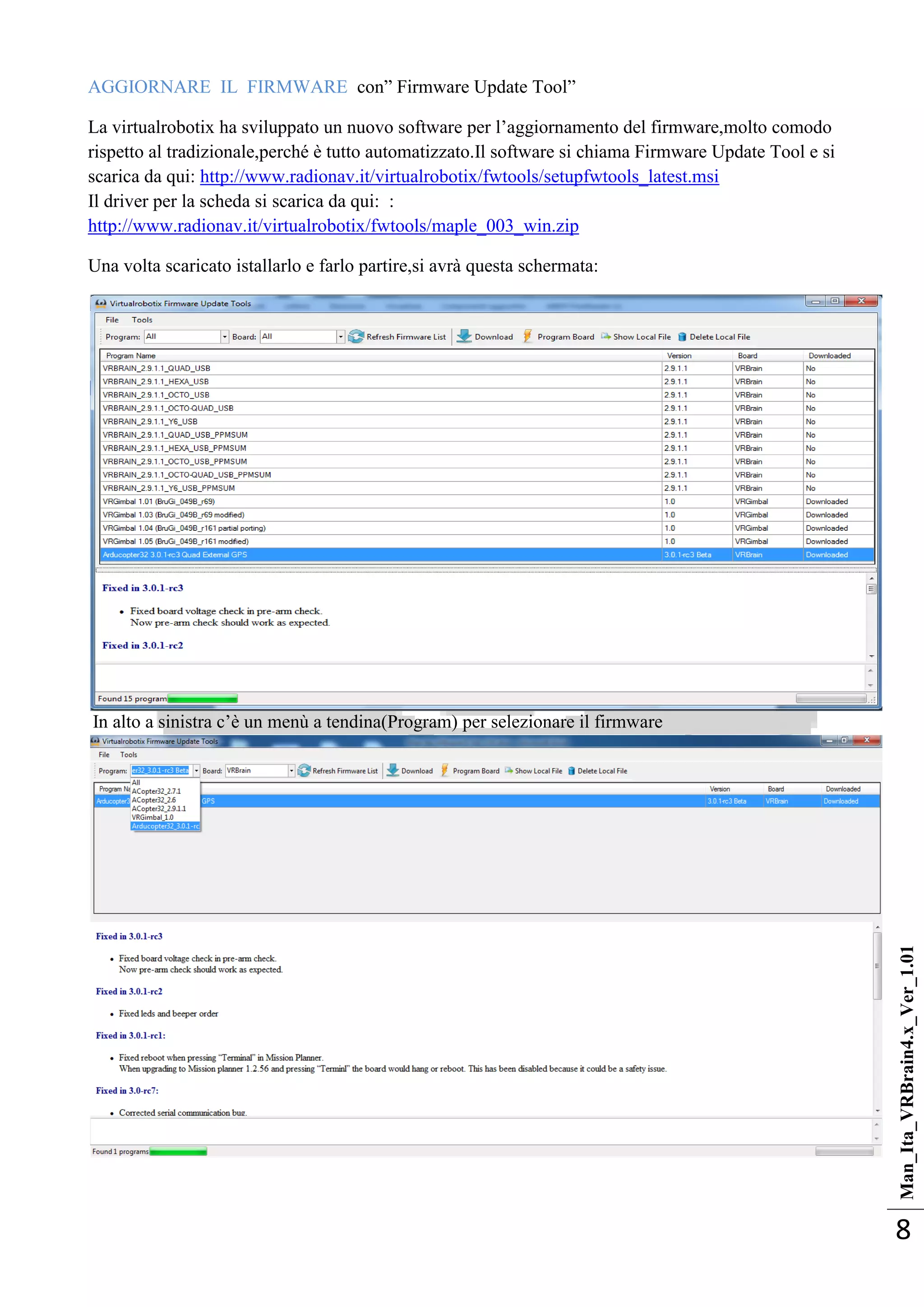Select row VRBRAIN_2.9.1.1_Y6_USB_PPMSUM
The width and height of the screenshot is (924, 1307).
[x=487, y=488]
